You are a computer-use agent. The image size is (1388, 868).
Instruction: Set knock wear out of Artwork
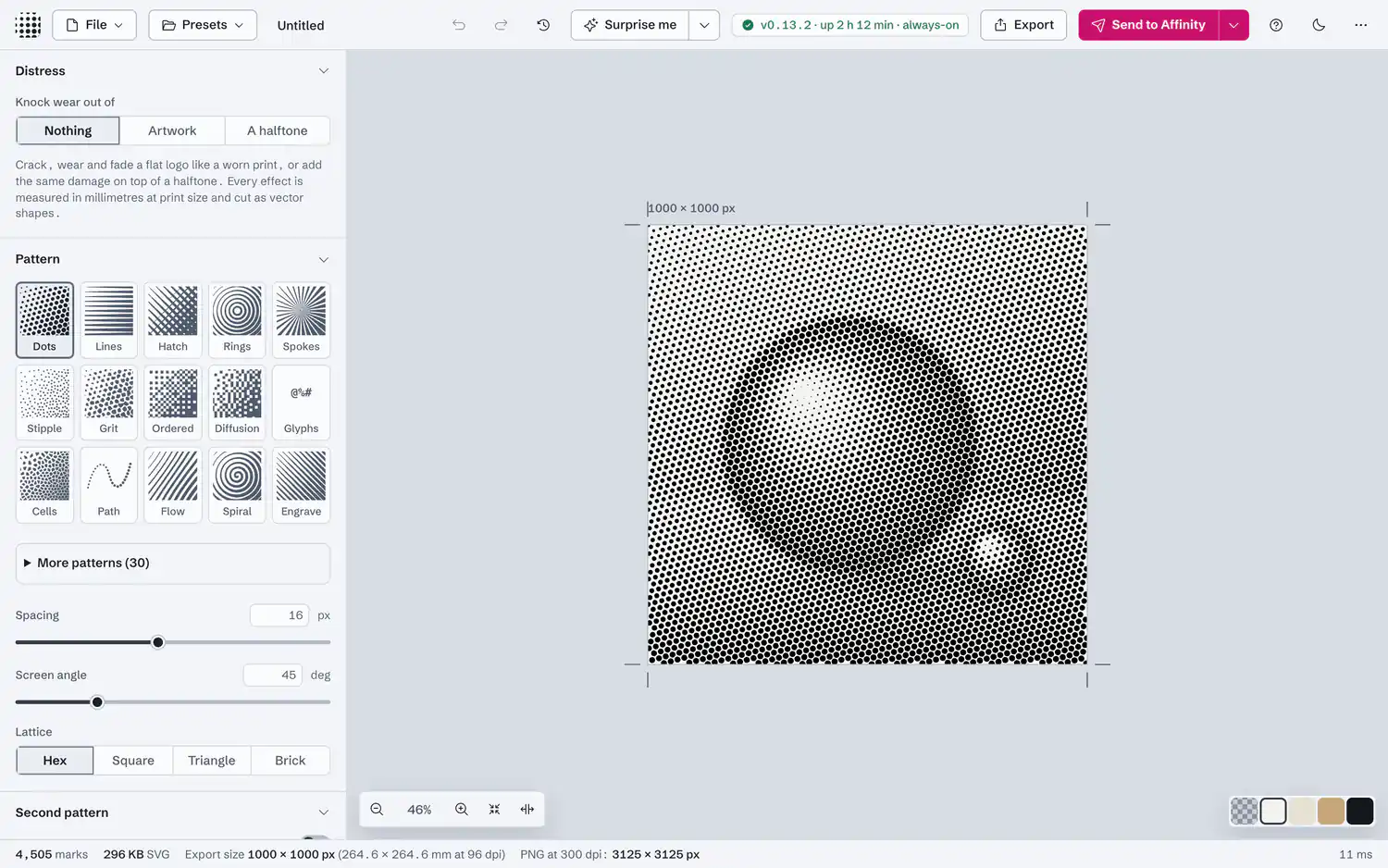[x=172, y=130]
